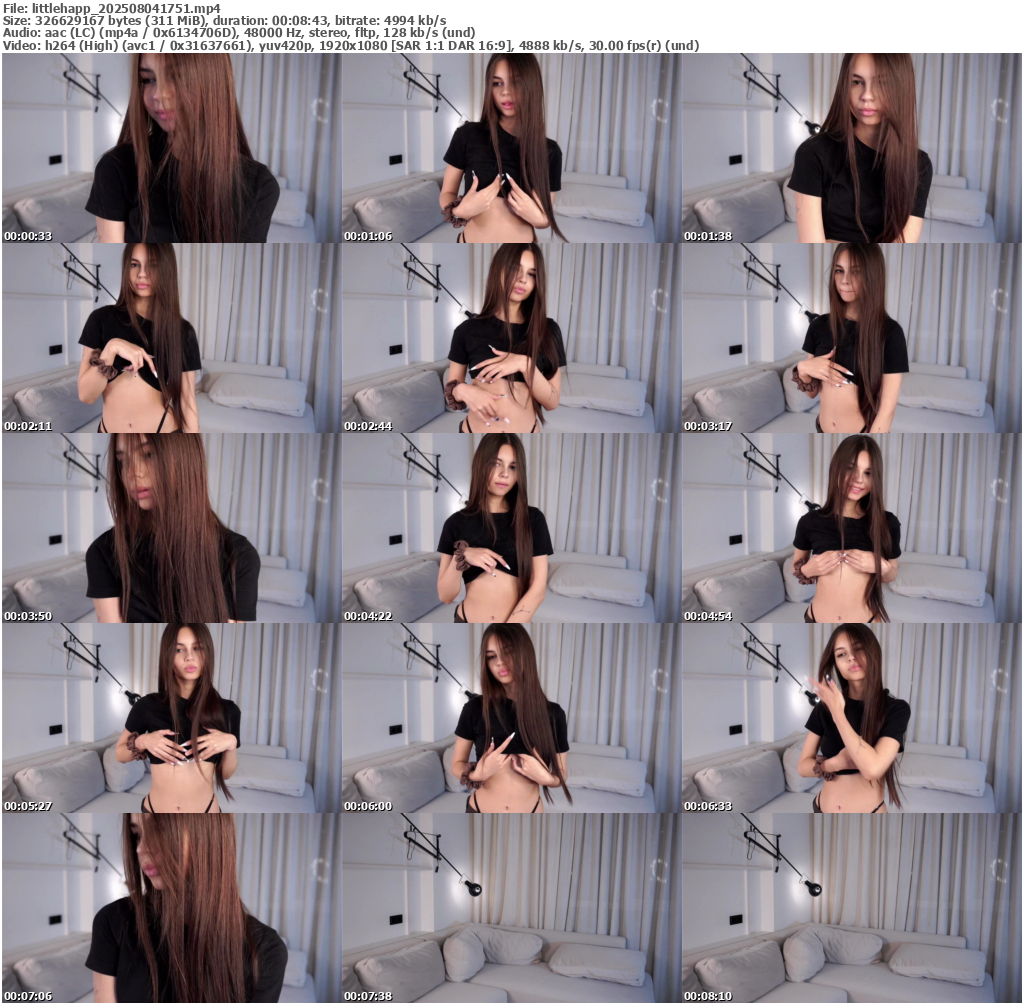Screen dimensions: 1024x1003
Task: Select the empty sofa frame at 00:07:38
Action: [511, 908]
